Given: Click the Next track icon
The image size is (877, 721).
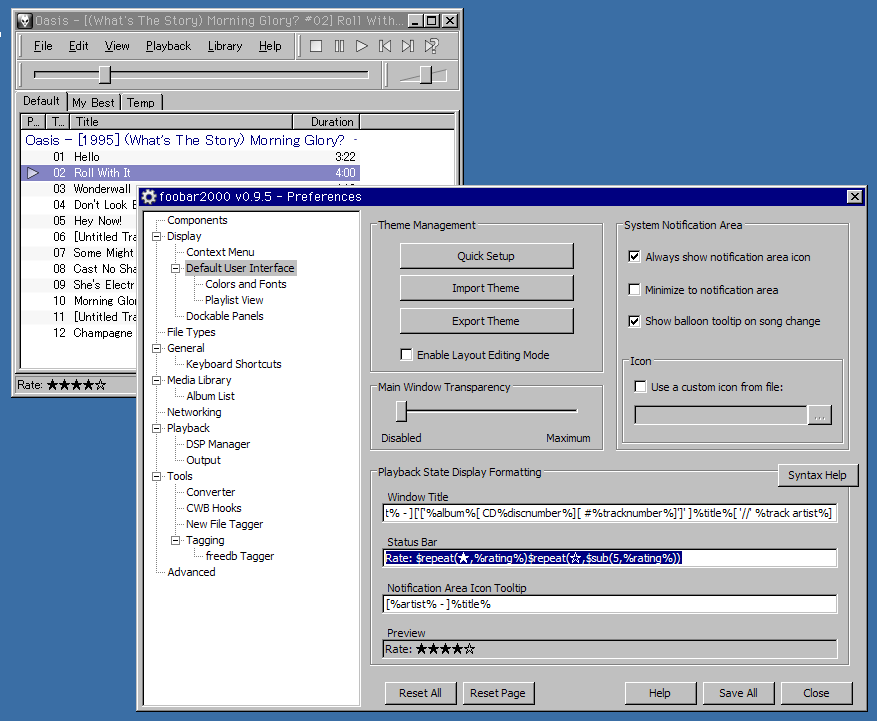Looking at the screenshot, I should tap(408, 46).
